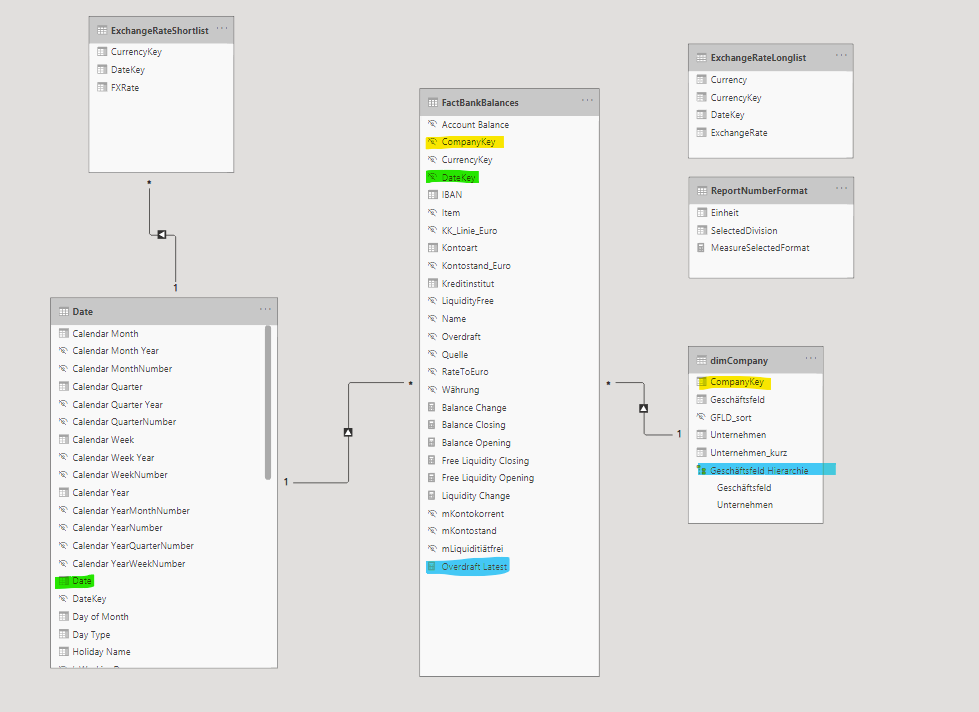The height and width of the screenshot is (712, 979).
Task: Click table icon in ExchangeRateLonglist header
Action: pos(701,57)
